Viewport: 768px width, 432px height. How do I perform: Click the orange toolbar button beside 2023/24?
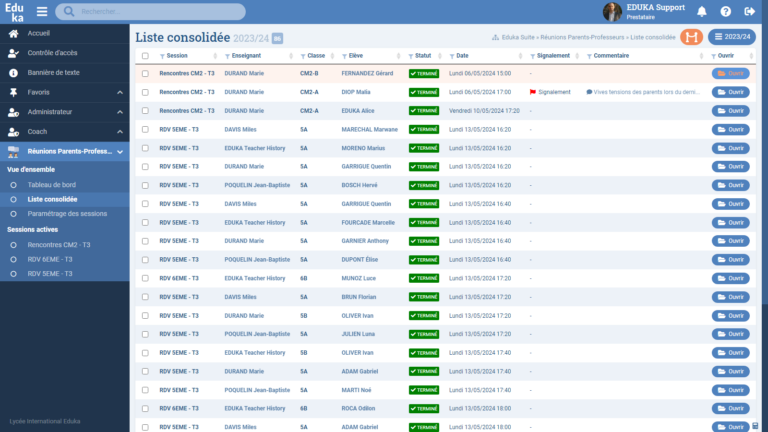(691, 37)
